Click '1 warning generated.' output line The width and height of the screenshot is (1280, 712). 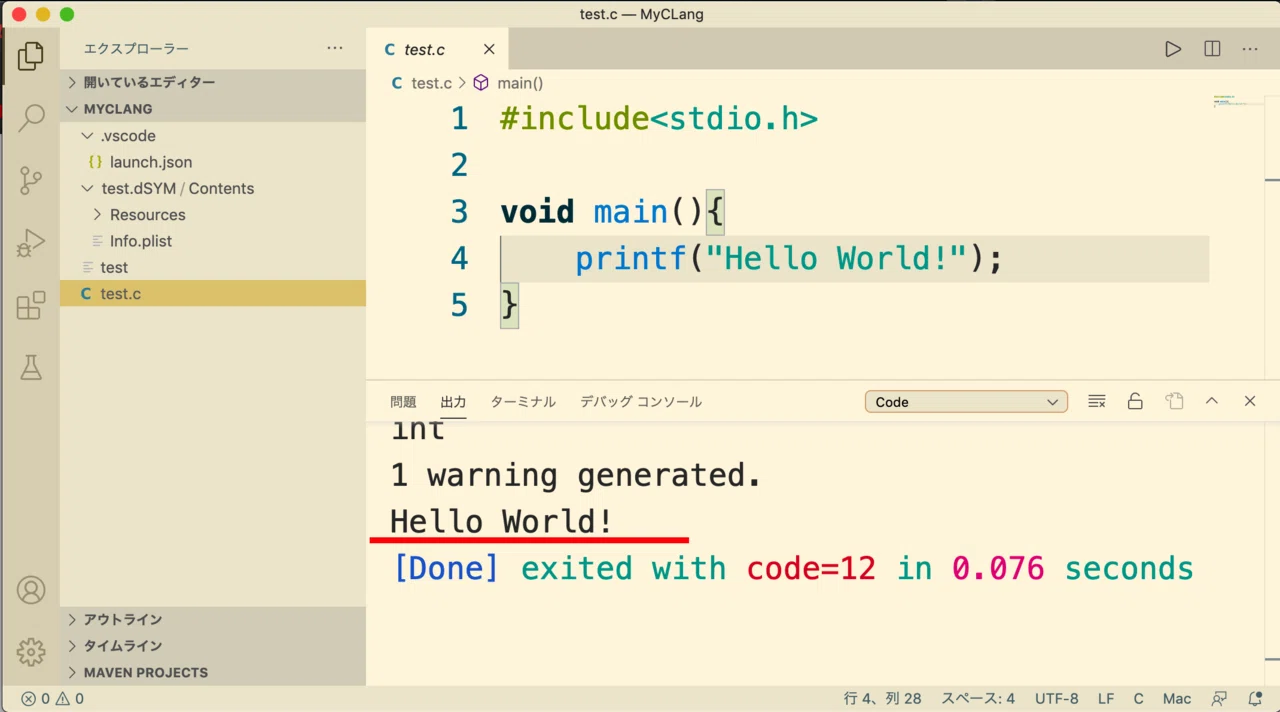[576, 475]
